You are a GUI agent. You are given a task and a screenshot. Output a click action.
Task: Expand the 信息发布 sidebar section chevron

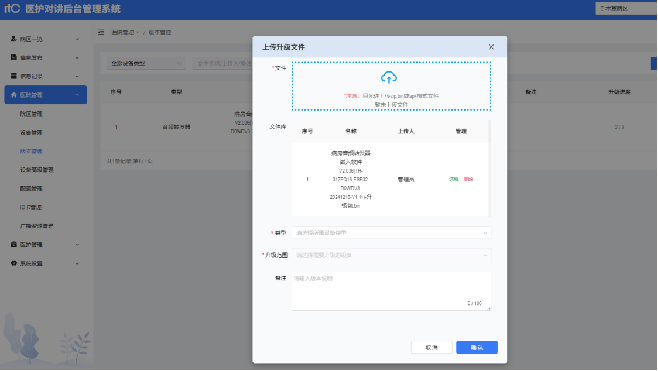pos(77,57)
